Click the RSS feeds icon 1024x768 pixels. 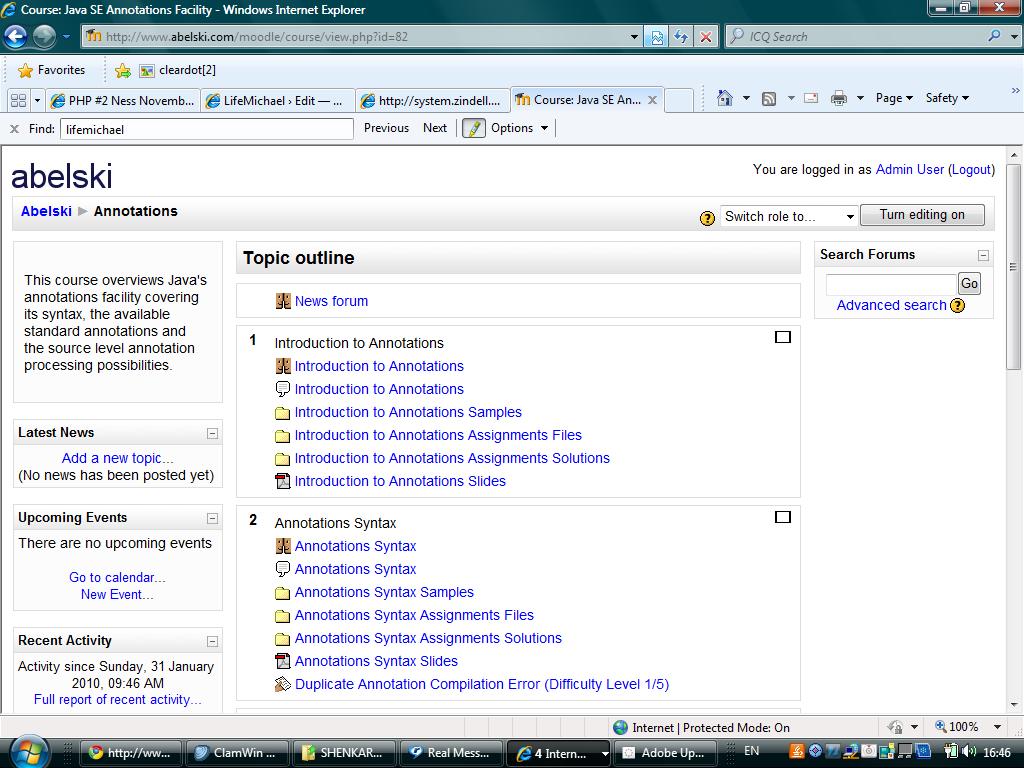pos(769,98)
